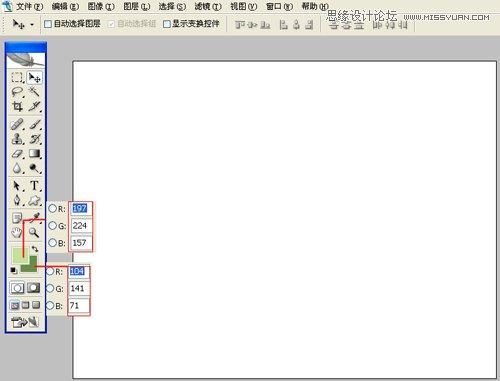Select the B radio beside value 71
This screenshot has height=381, width=500.
click(x=50, y=305)
